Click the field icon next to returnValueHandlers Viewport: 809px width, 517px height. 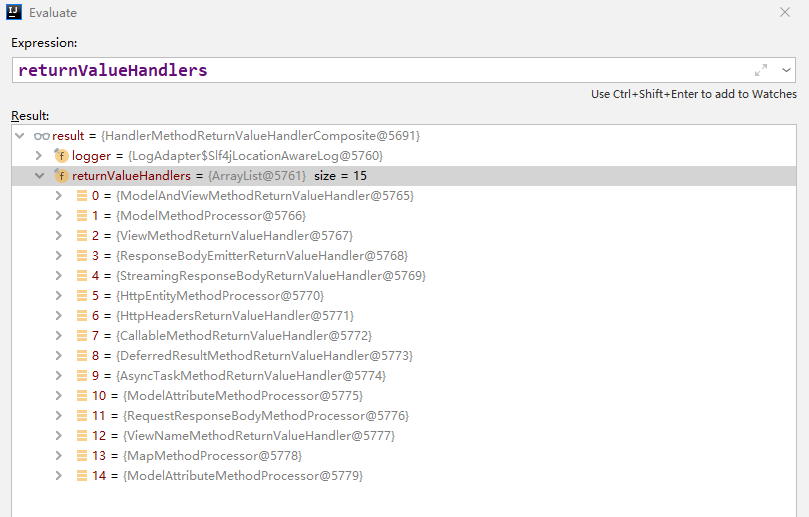click(x=61, y=175)
